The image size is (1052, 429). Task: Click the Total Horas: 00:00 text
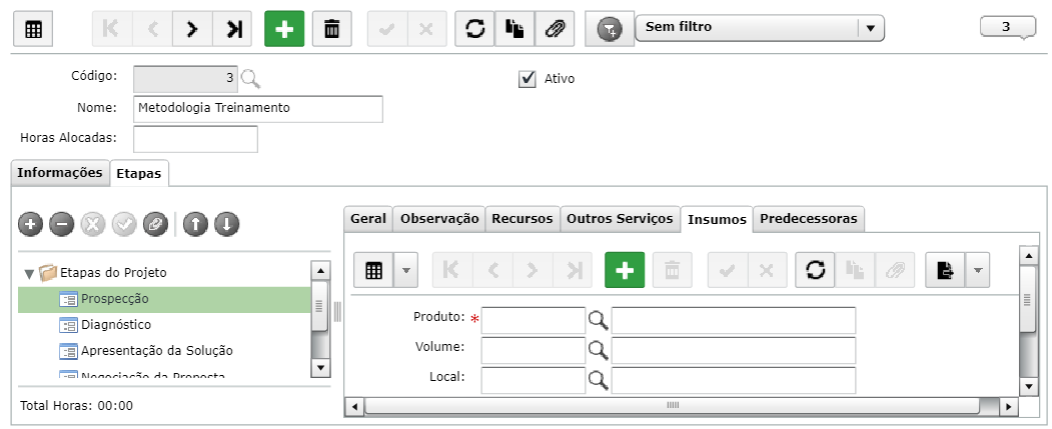click(76, 406)
